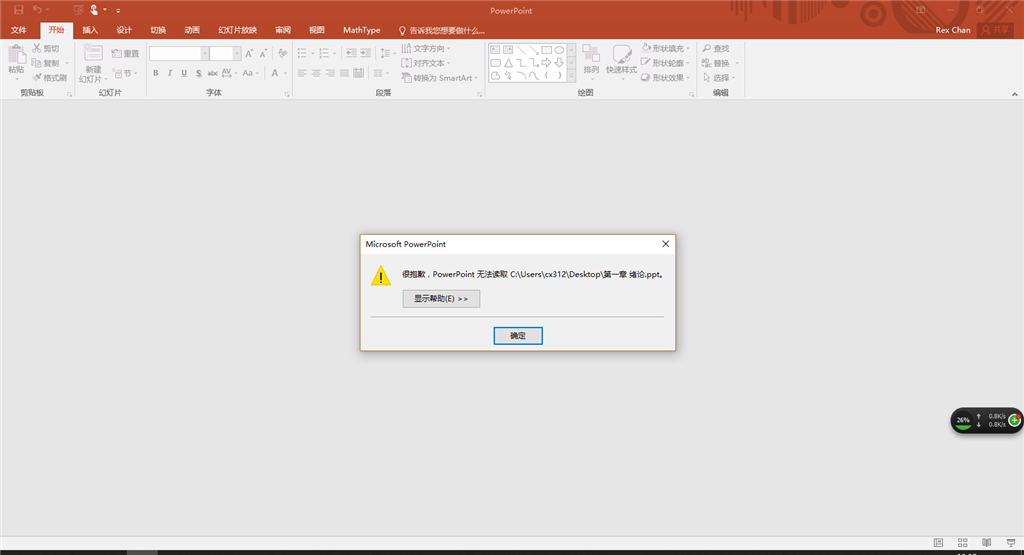Click the Increase Font Size icon
This screenshot has height=555, width=1024.
point(249,54)
